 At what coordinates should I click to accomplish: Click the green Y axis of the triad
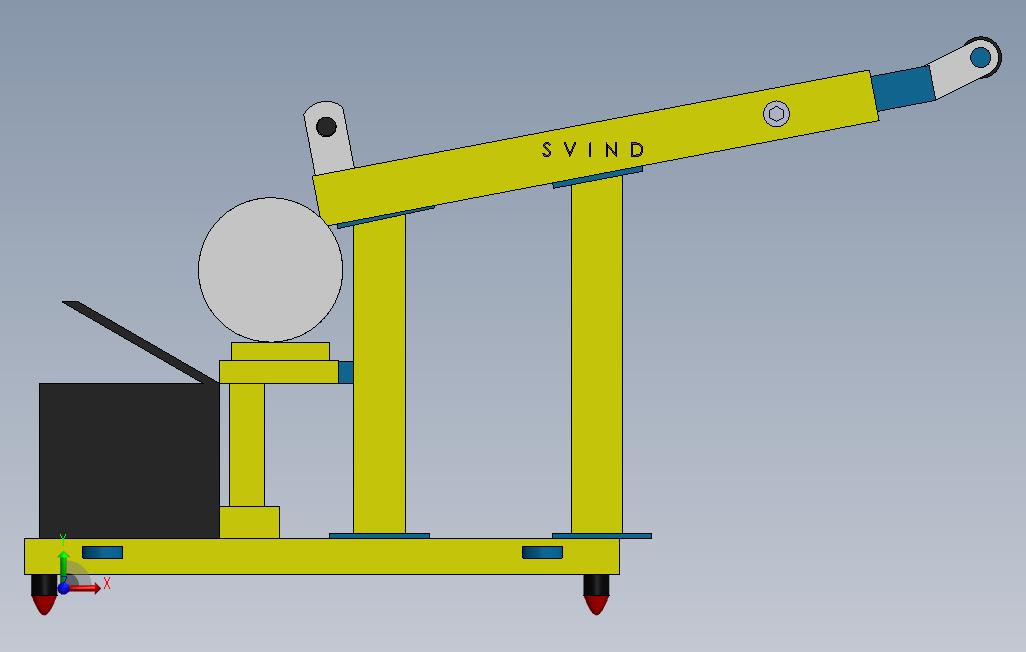[x=63, y=565]
